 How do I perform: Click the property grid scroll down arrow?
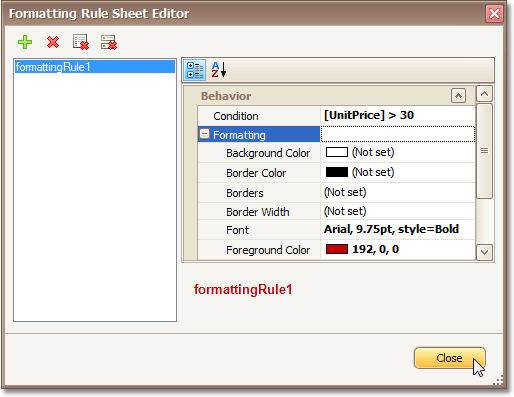(x=484, y=252)
